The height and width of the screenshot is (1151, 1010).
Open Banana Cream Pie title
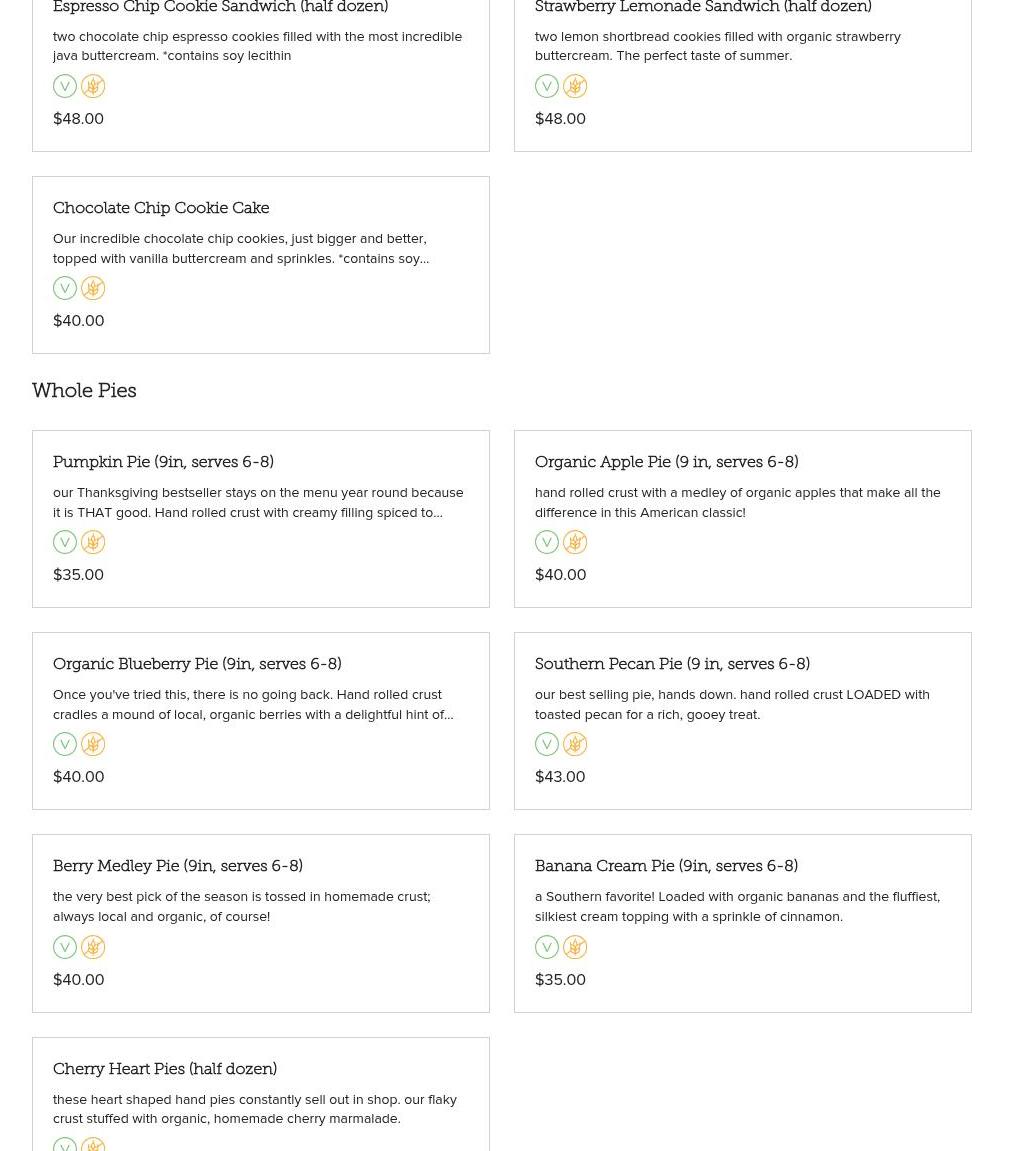(666, 865)
